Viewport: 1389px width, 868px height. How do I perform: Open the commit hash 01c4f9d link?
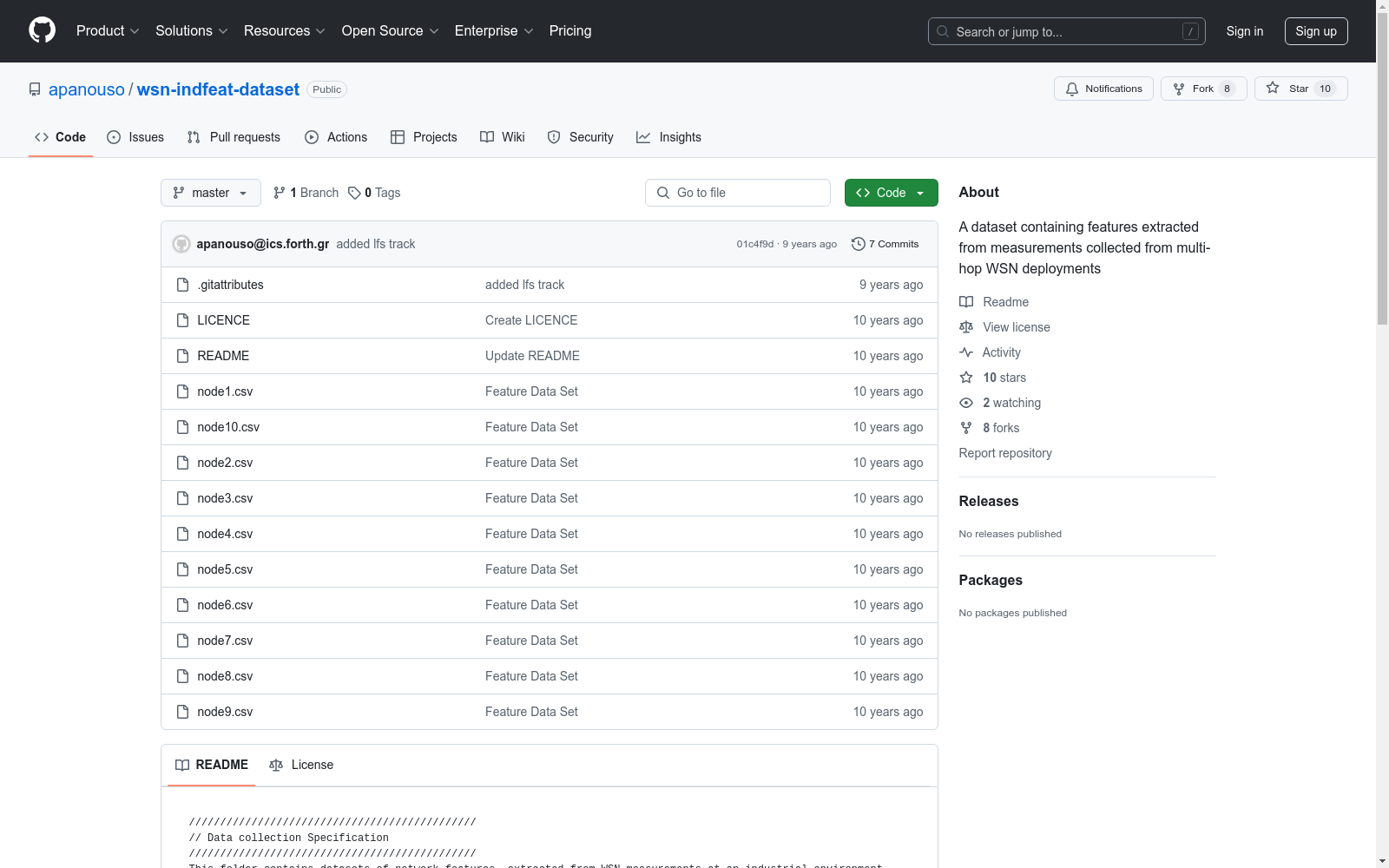[x=755, y=244]
